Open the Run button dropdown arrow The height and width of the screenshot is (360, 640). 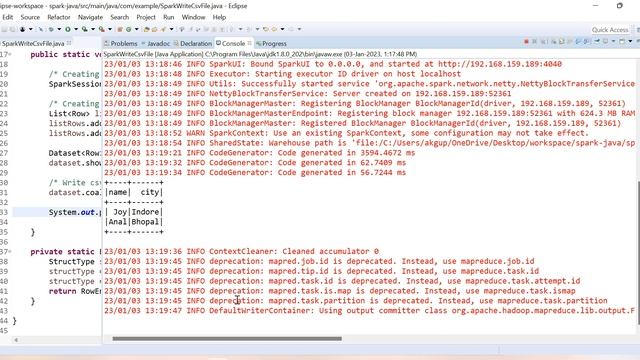[x=76, y=29]
